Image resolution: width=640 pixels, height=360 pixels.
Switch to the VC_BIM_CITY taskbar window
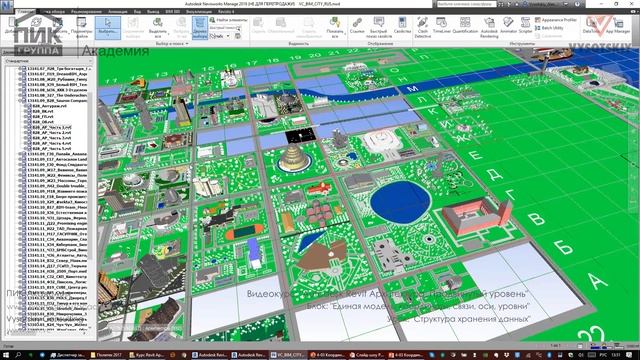[x=289, y=355]
